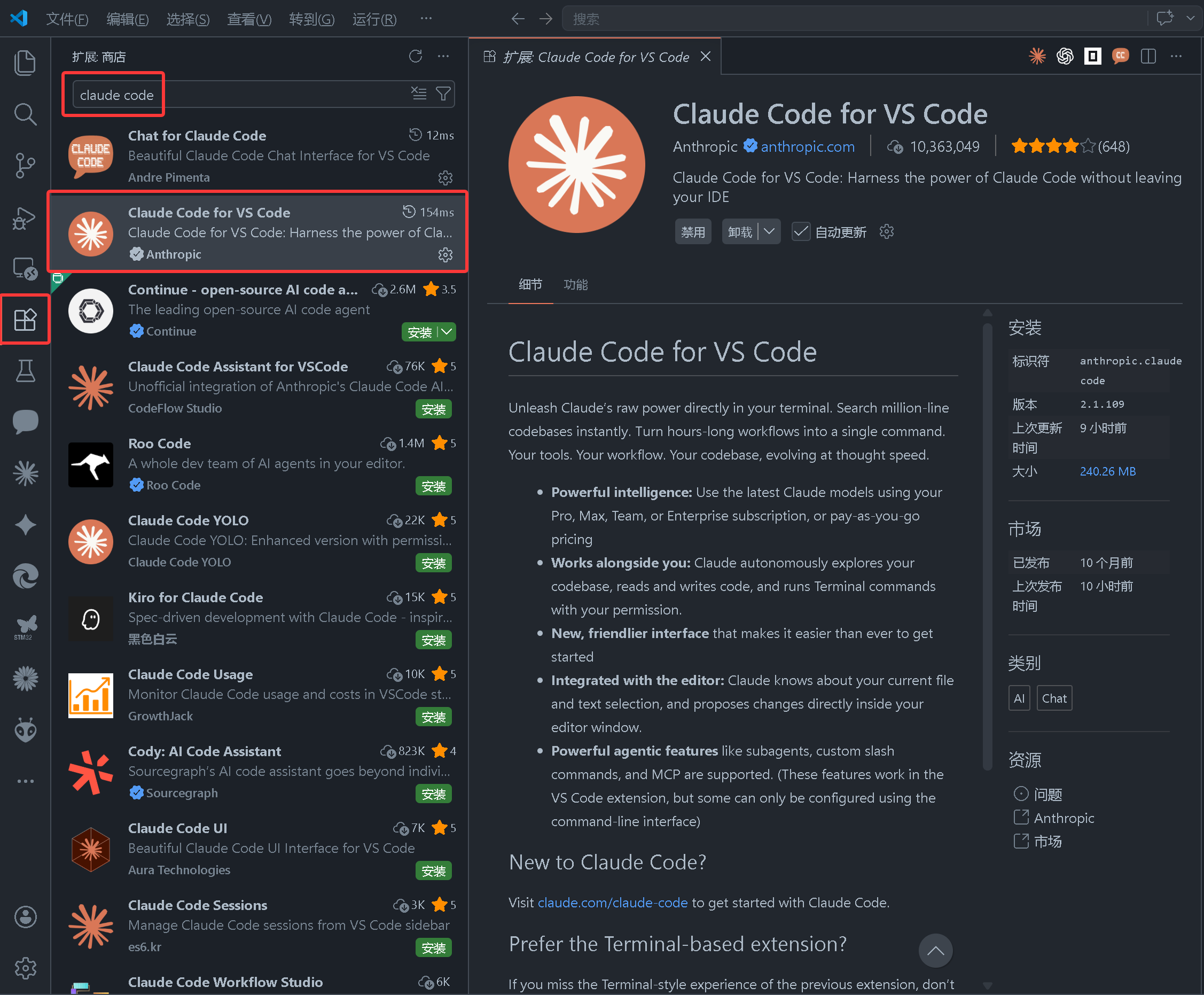The height and width of the screenshot is (995, 1204).
Task: Toggle the auto-update checkbox
Action: click(801, 232)
